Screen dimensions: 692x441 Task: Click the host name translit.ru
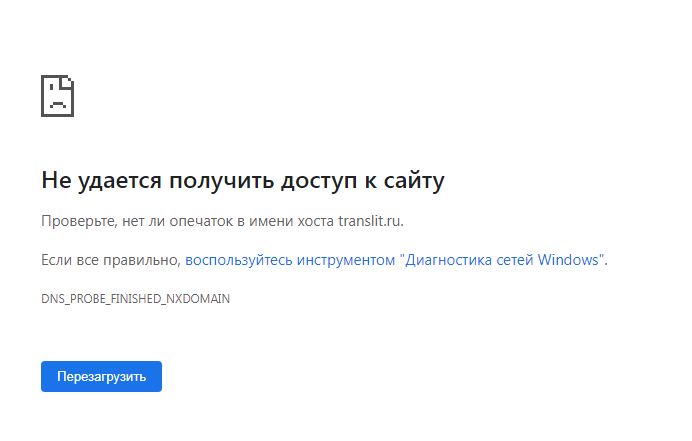point(370,221)
